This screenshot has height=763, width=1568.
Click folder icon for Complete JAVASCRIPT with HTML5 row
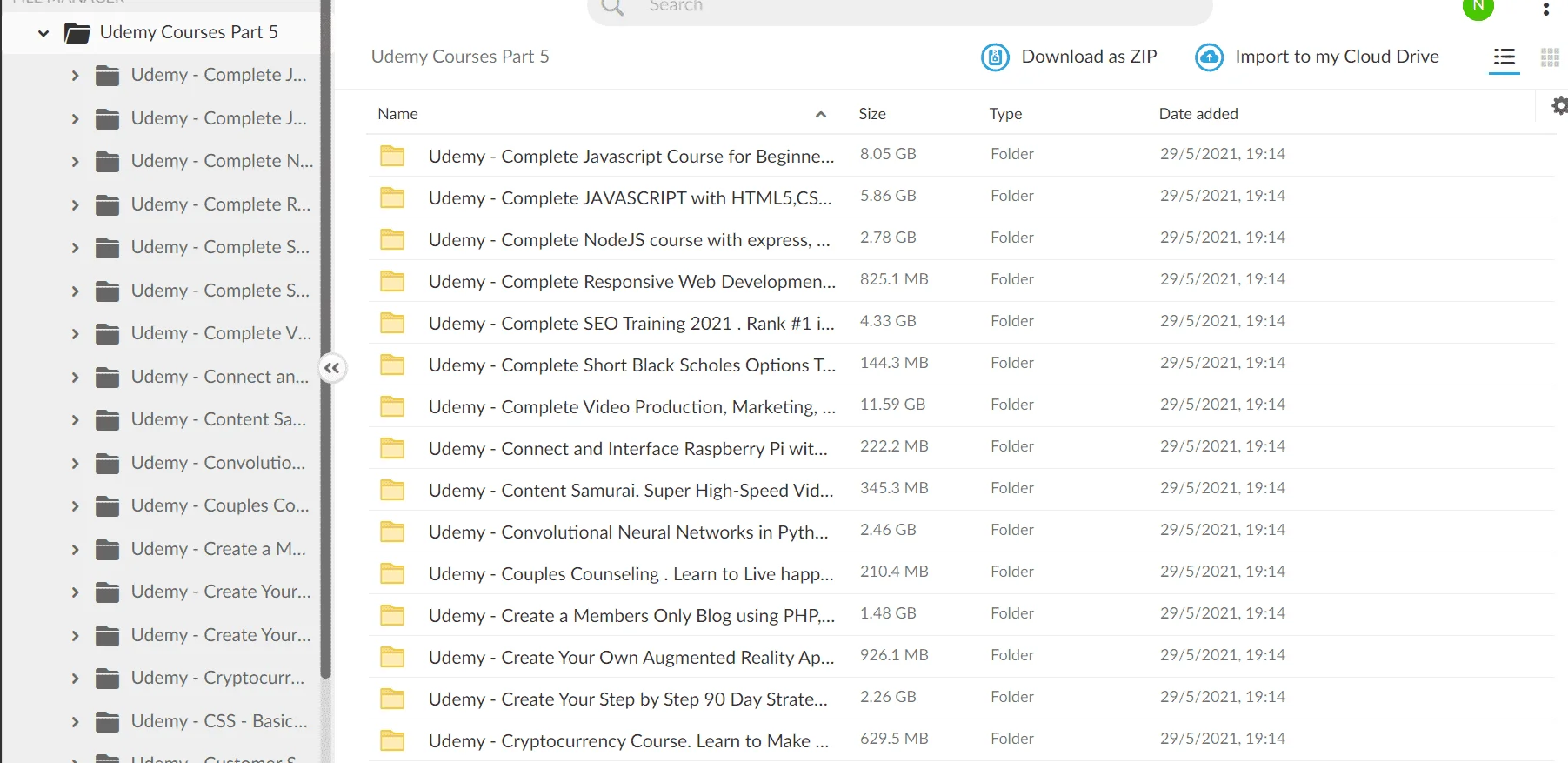(x=392, y=197)
